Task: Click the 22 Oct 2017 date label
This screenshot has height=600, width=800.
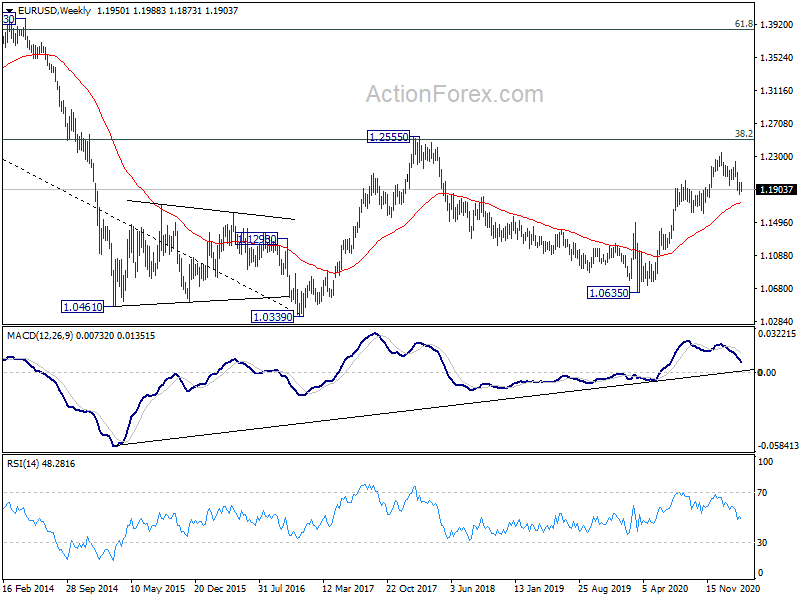Action: pos(412,589)
